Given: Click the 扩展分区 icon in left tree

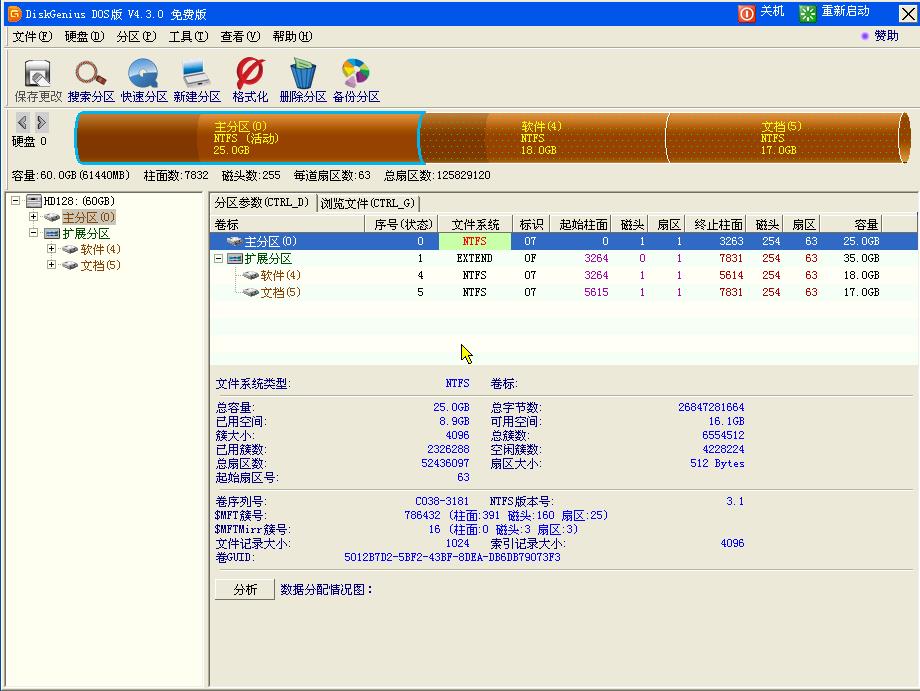Looking at the screenshot, I should pos(52,233).
